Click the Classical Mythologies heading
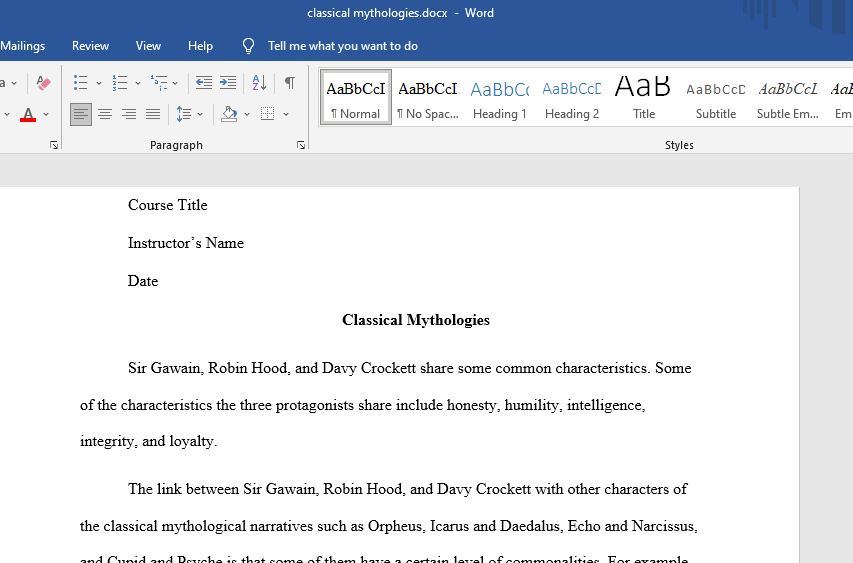Viewport: 853px width, 563px height. (416, 320)
